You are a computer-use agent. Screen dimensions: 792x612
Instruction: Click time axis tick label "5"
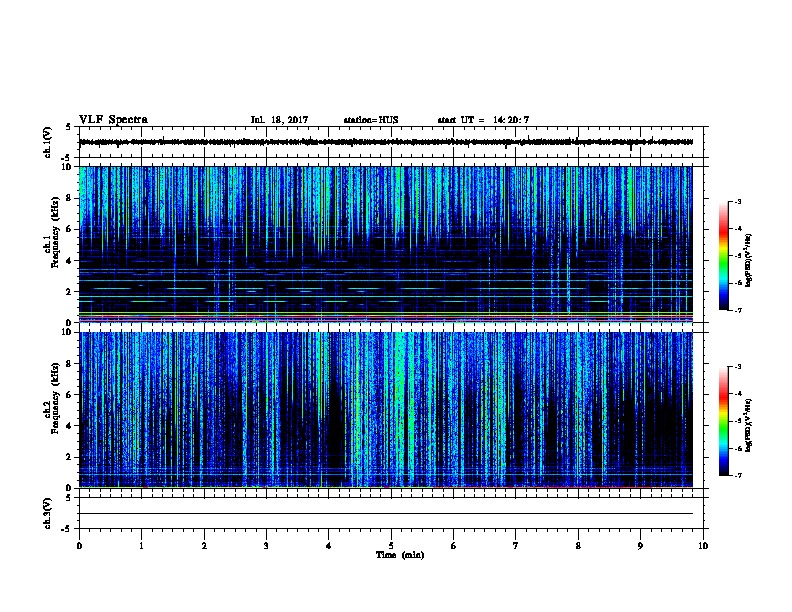pos(391,546)
